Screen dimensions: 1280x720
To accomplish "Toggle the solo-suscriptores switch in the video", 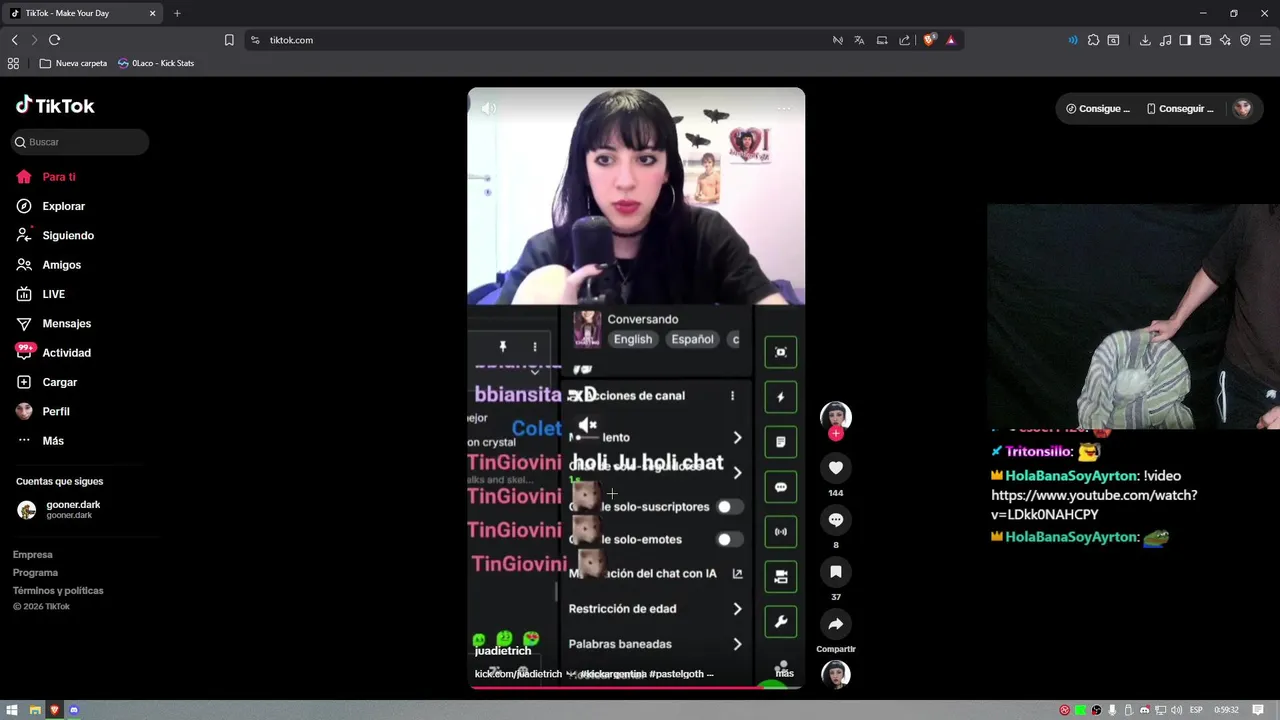I will pyautogui.click(x=730, y=507).
